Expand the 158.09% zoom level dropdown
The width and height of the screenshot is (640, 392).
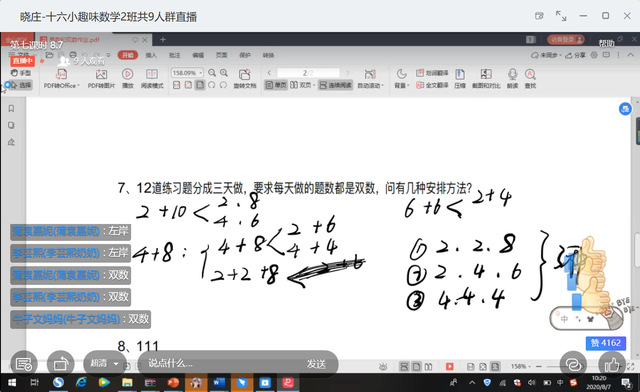(x=187, y=73)
